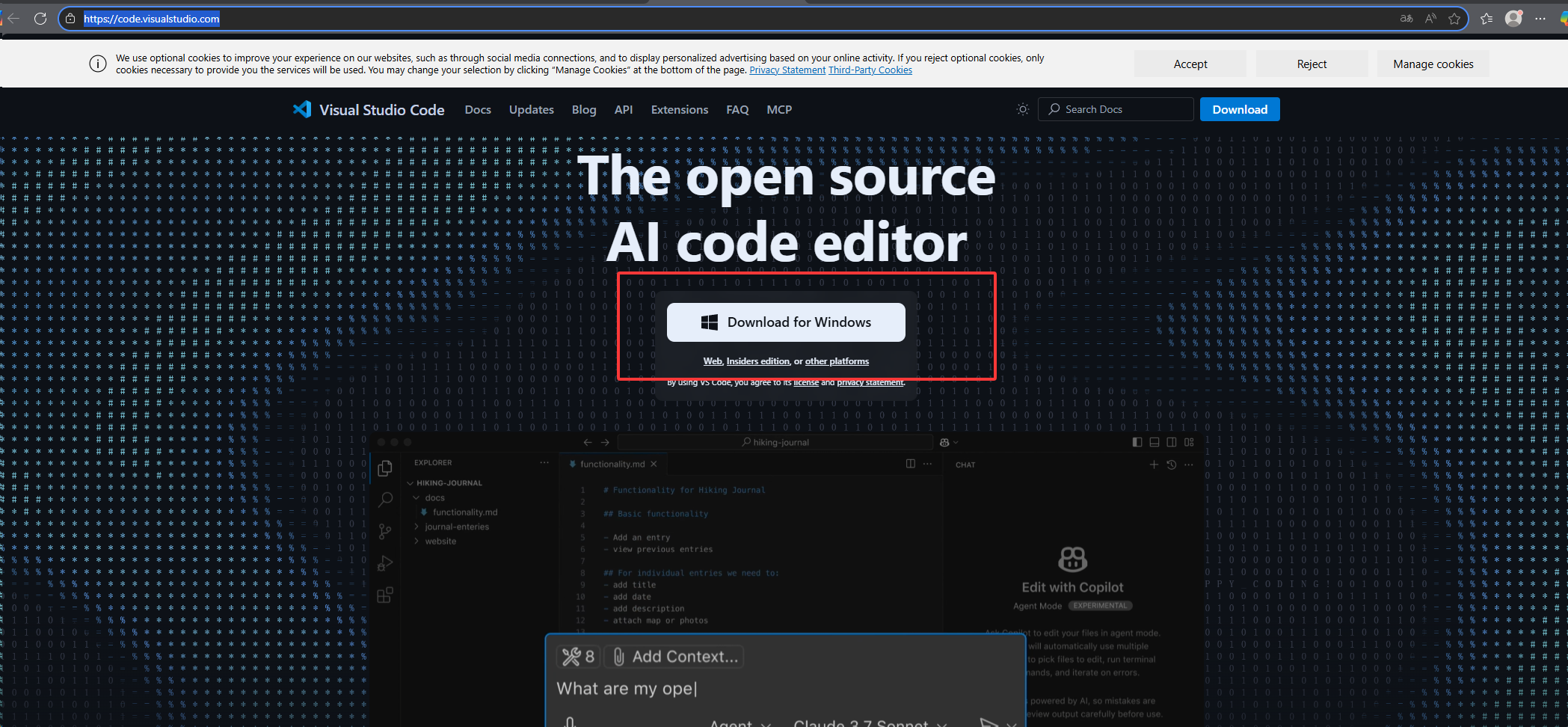
Task: Select the Run and Debug icon
Action: 385,563
